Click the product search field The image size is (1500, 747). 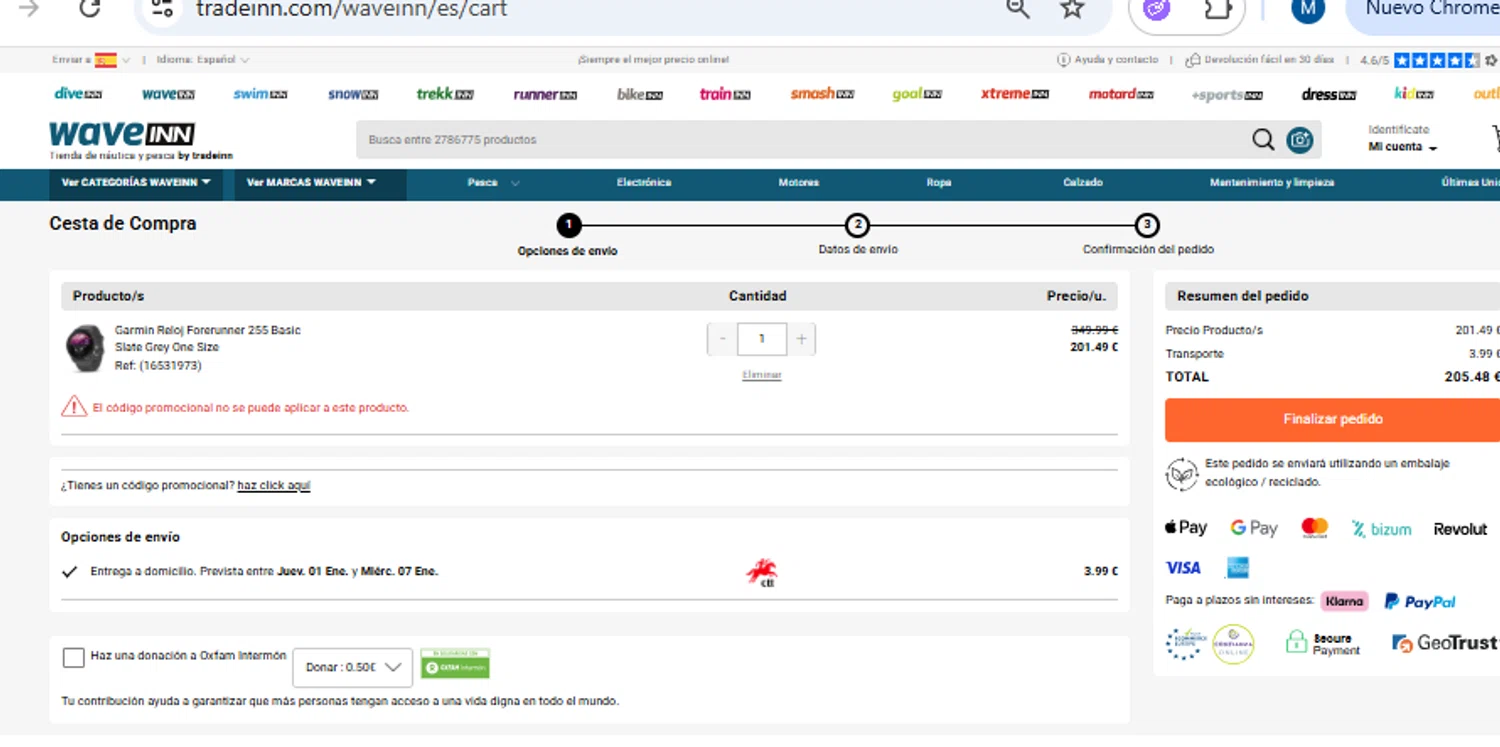(800, 140)
